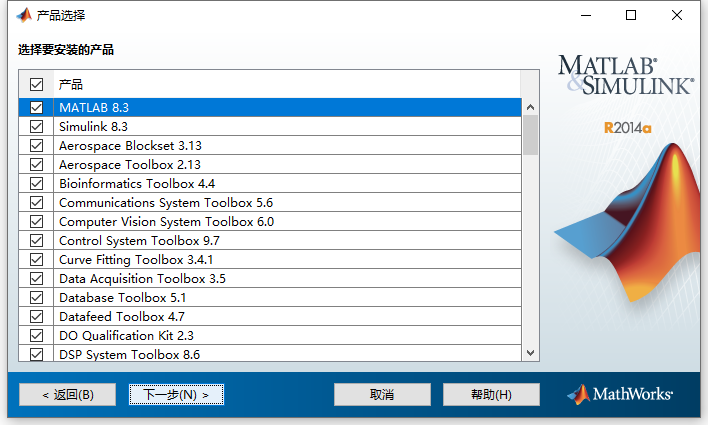Viewport: 708px width, 425px height.
Task: Uncheck Control System Toolbox 9.7 checkbox
Action: pyautogui.click(x=37, y=240)
